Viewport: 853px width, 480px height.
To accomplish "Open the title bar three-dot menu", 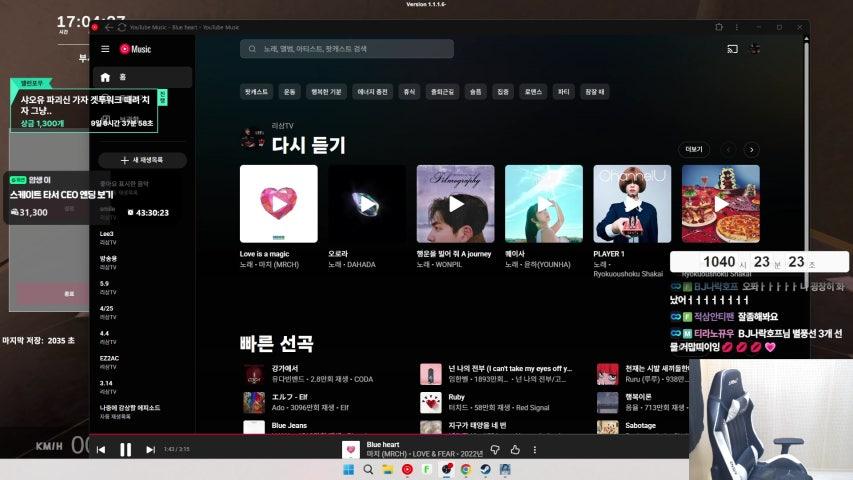I will [737, 27].
